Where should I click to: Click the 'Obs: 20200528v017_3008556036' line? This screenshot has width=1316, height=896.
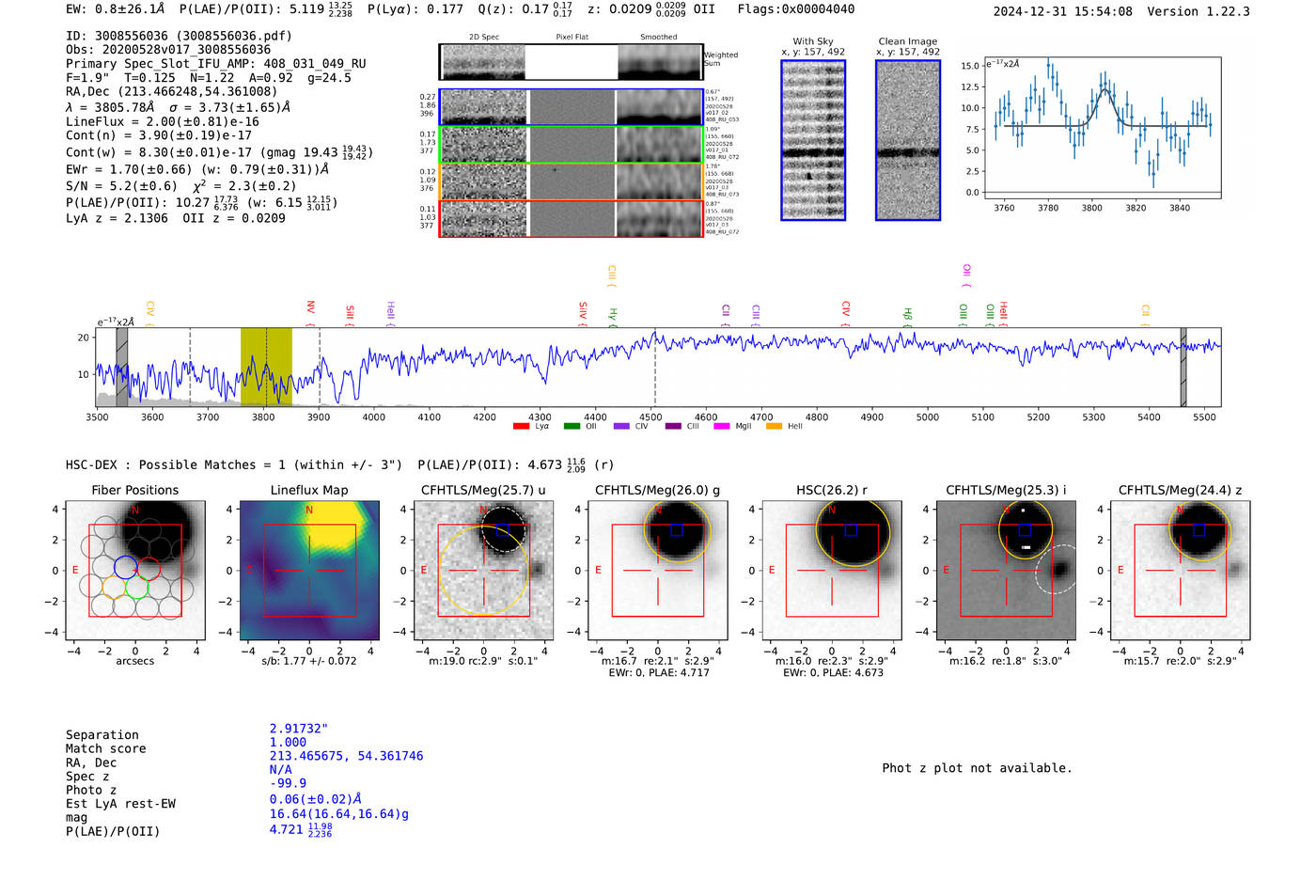[168, 50]
